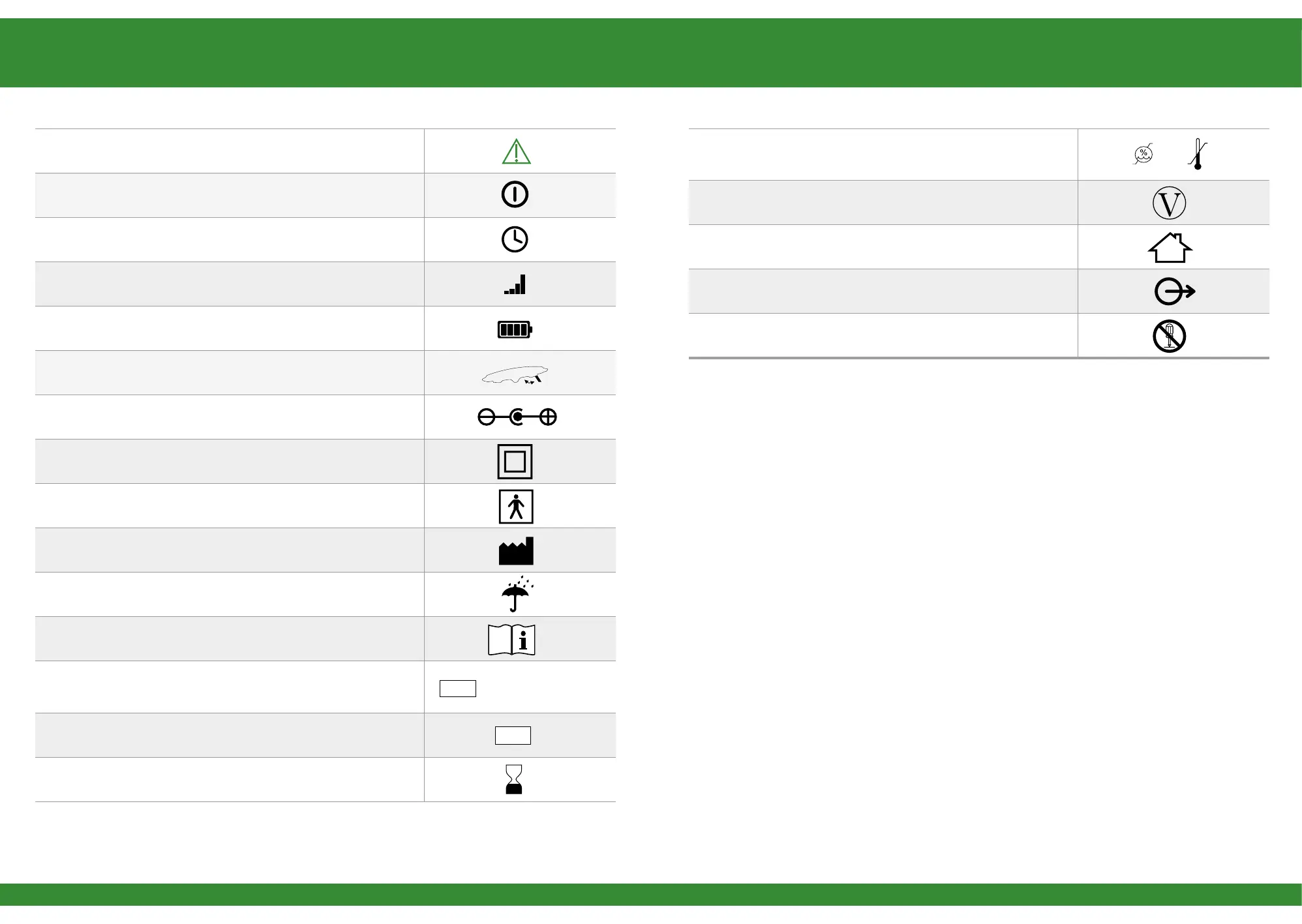Click the power on/off circle symbol
This screenshot has height=924, width=1302.
click(x=515, y=194)
